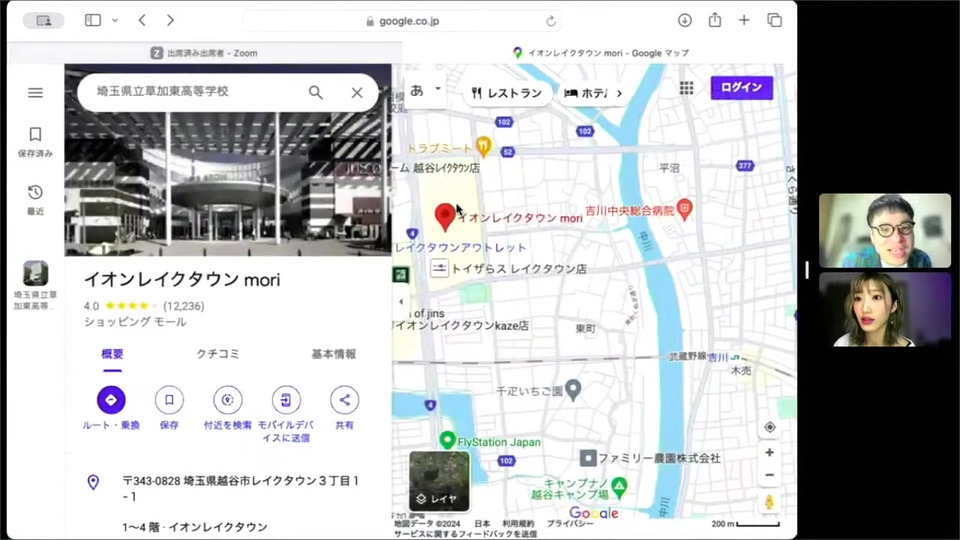Viewport: 960px width, 540px height.
Task: Open the 利用規約 terms link
Action: coord(518,524)
